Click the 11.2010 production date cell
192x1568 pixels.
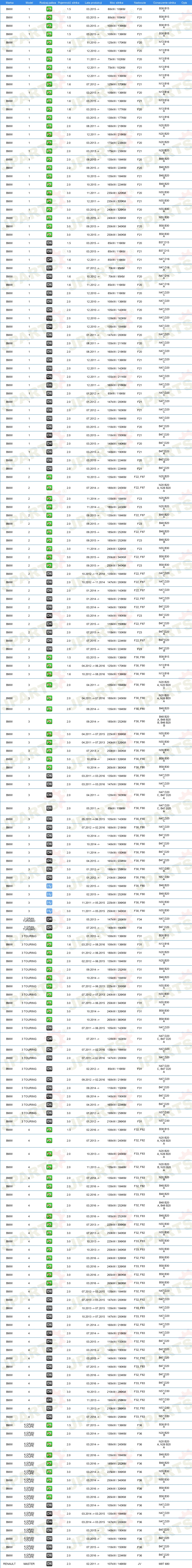[x=92, y=43]
